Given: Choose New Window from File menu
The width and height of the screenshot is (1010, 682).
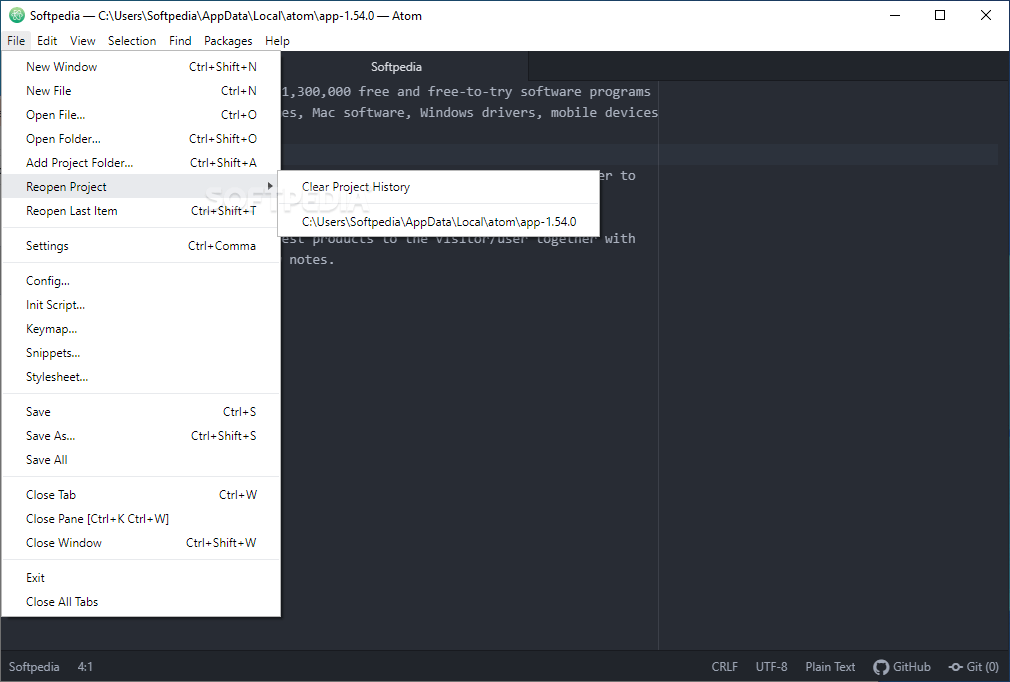Looking at the screenshot, I should pos(141,66).
